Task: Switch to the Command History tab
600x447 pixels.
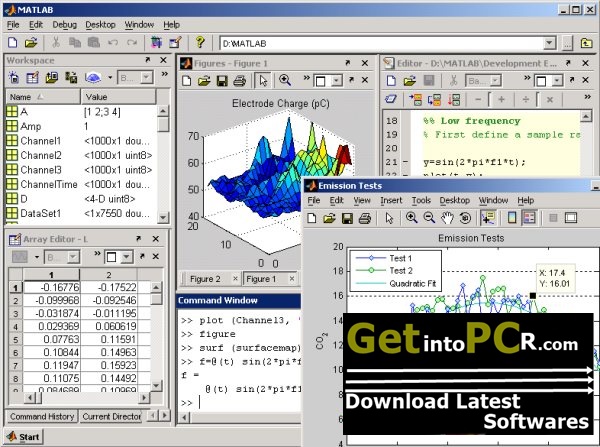Action: (x=42, y=416)
